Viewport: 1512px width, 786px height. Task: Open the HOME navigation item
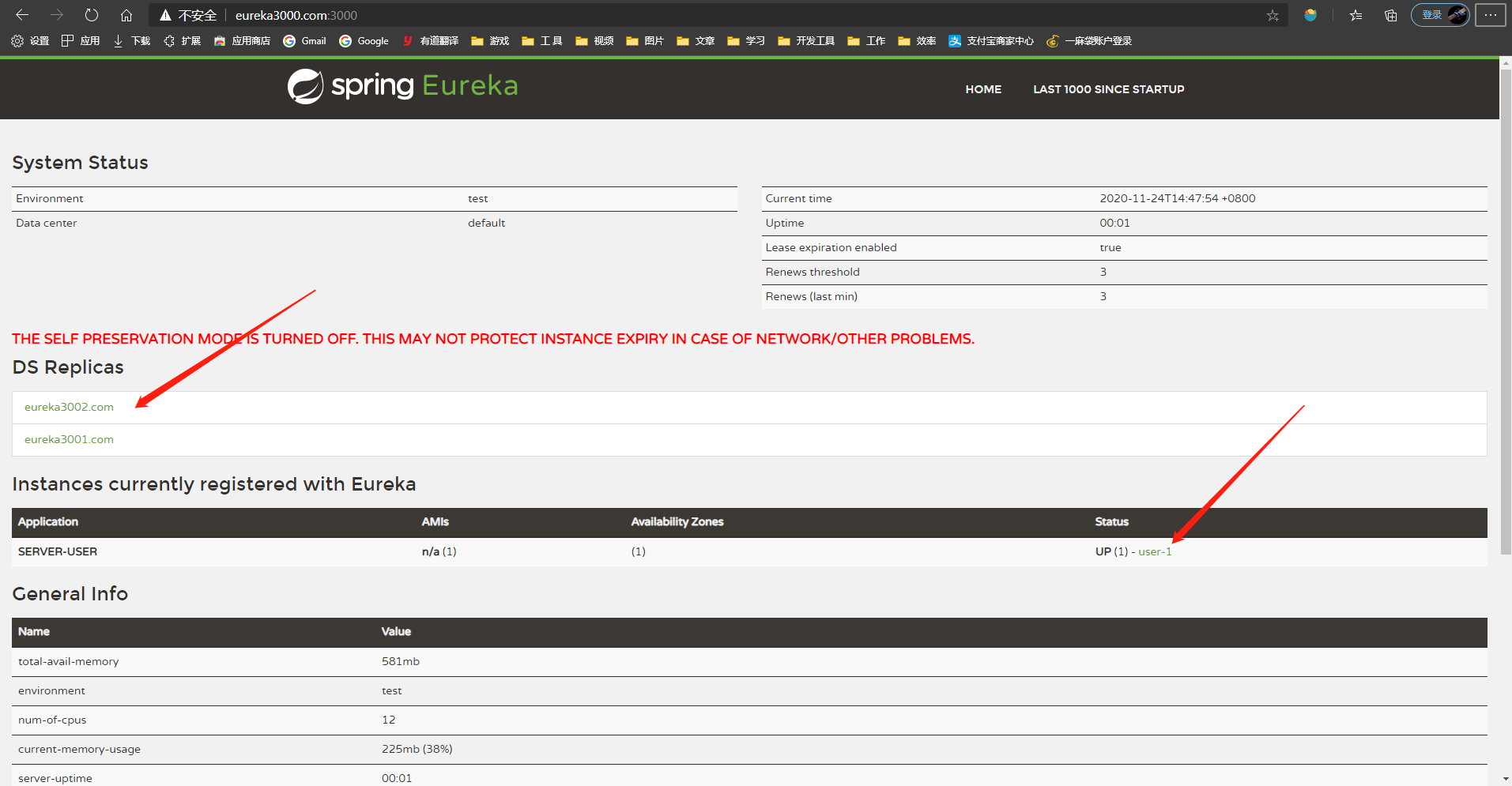(x=983, y=89)
